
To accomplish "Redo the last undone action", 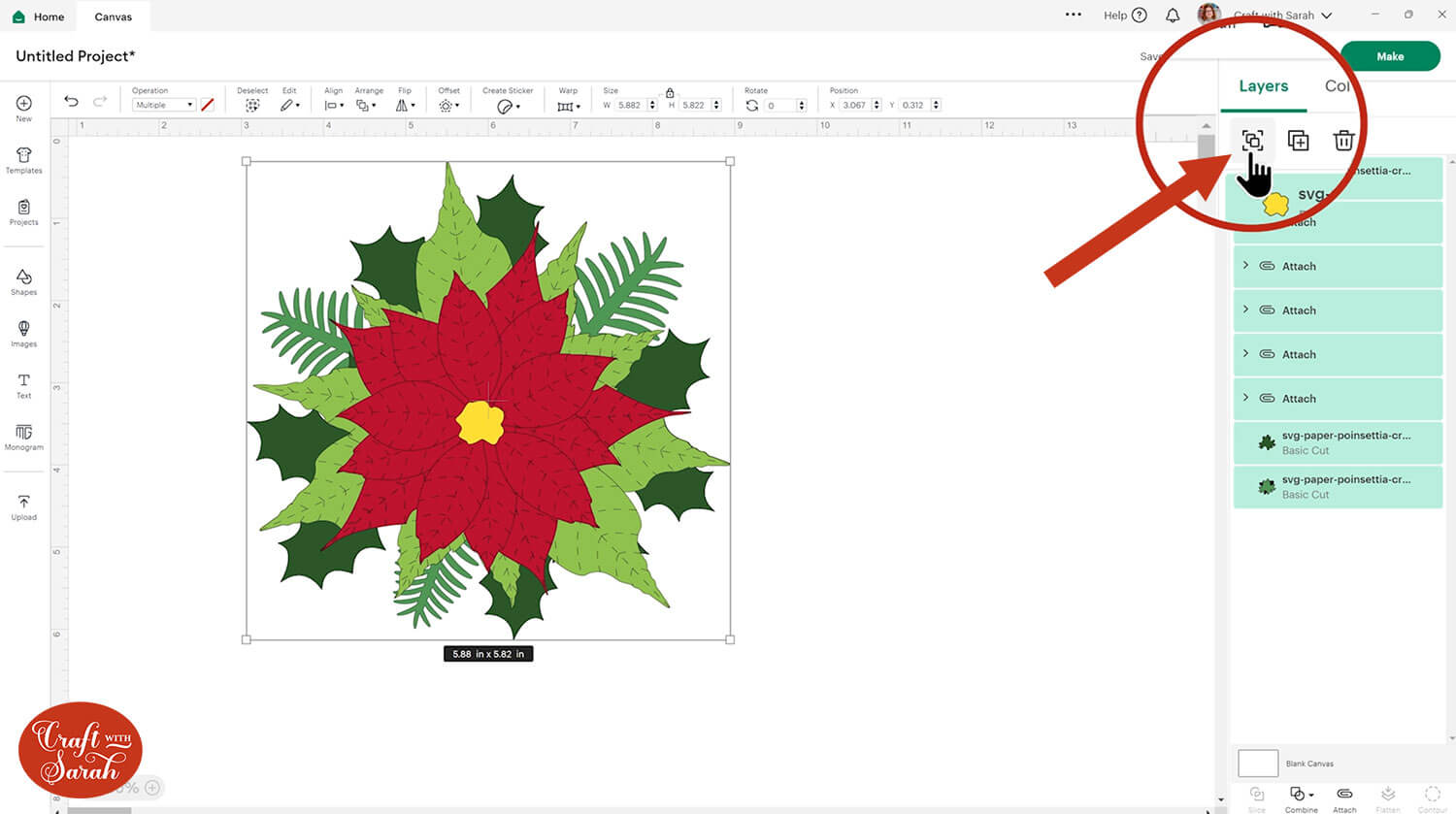I will coord(100,101).
